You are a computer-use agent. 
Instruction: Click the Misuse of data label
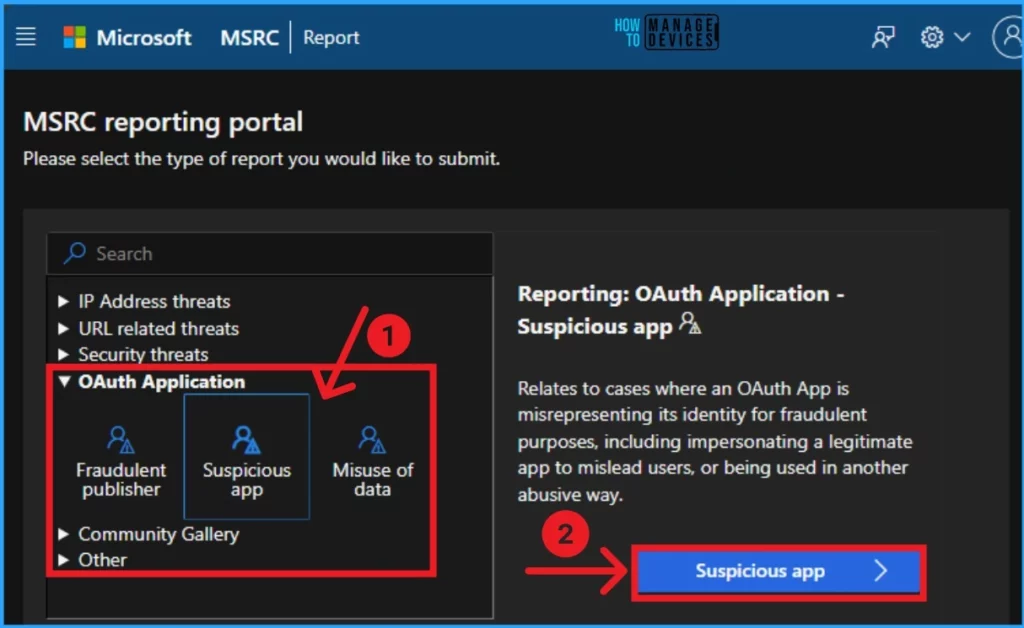click(x=372, y=480)
